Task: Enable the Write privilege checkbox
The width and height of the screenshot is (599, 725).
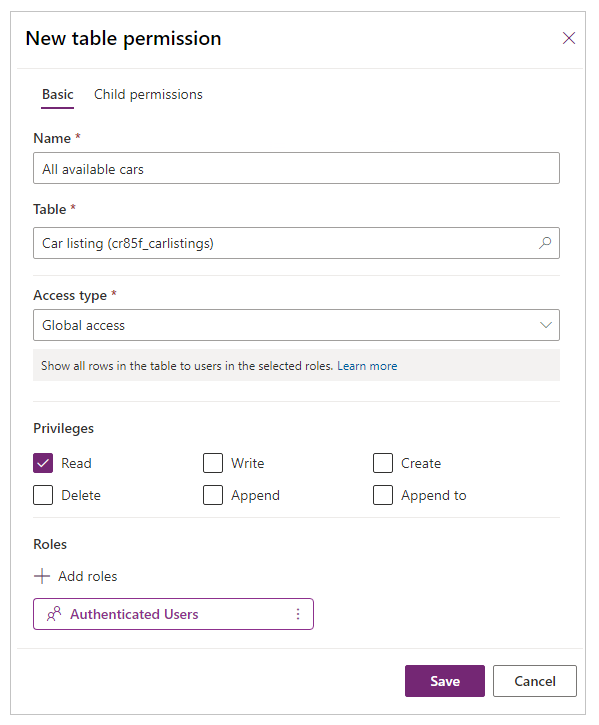Action: [213, 463]
